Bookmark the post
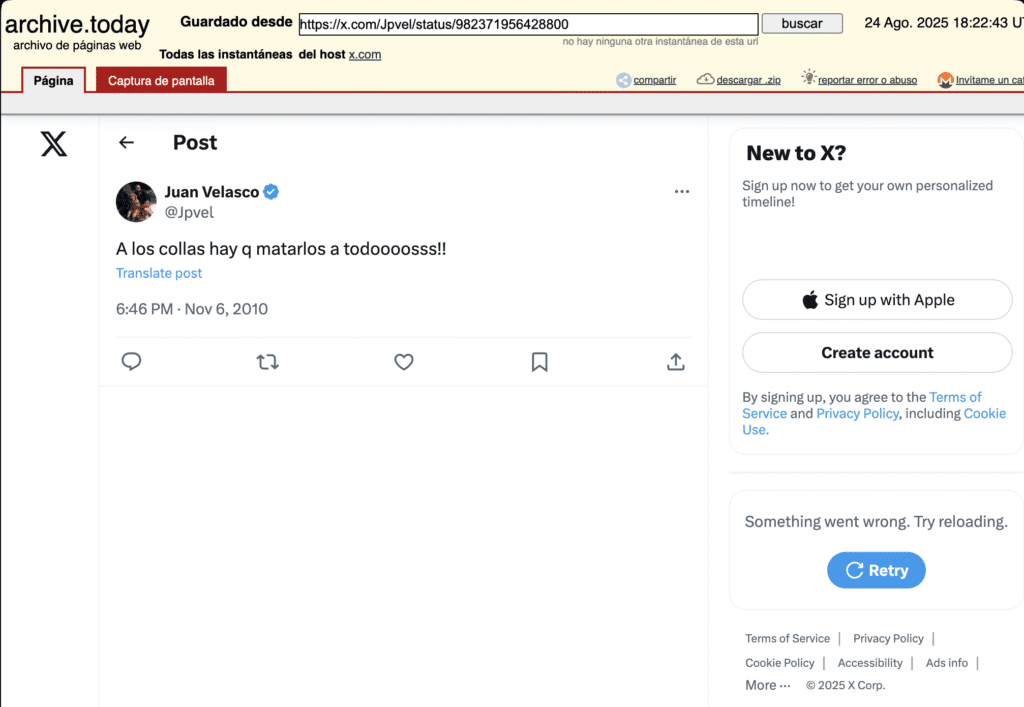This screenshot has width=1024, height=707. tap(539, 362)
